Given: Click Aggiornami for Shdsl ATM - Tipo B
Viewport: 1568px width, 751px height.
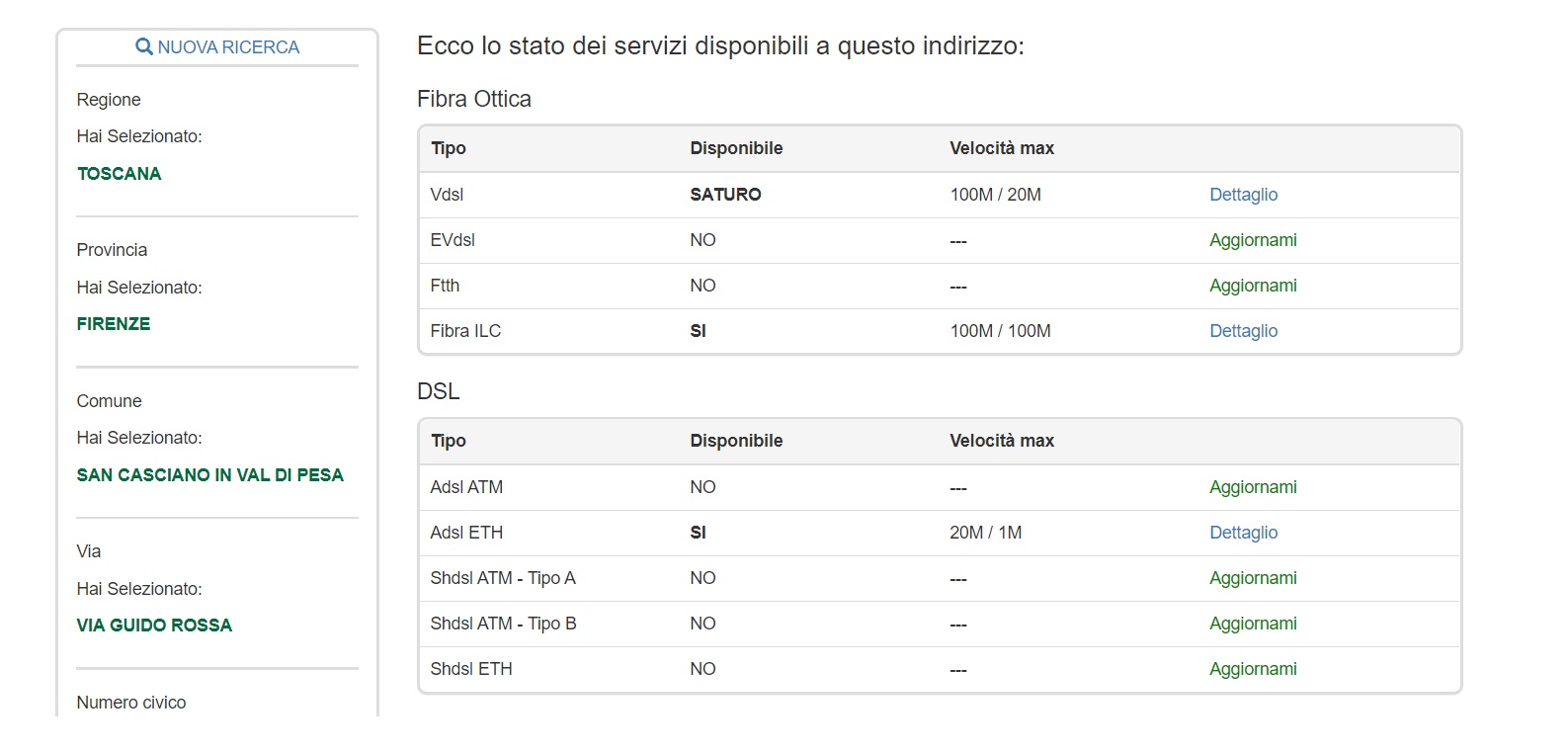Looking at the screenshot, I should coord(1253,624).
